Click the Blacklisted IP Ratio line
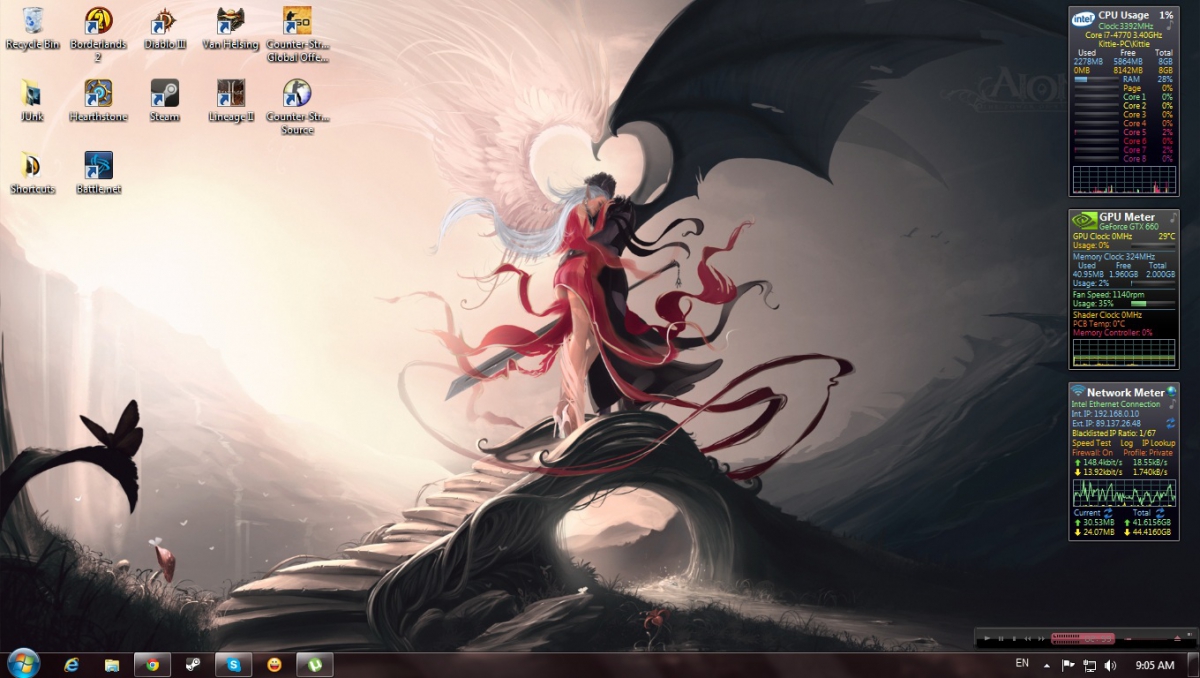 coord(1112,433)
